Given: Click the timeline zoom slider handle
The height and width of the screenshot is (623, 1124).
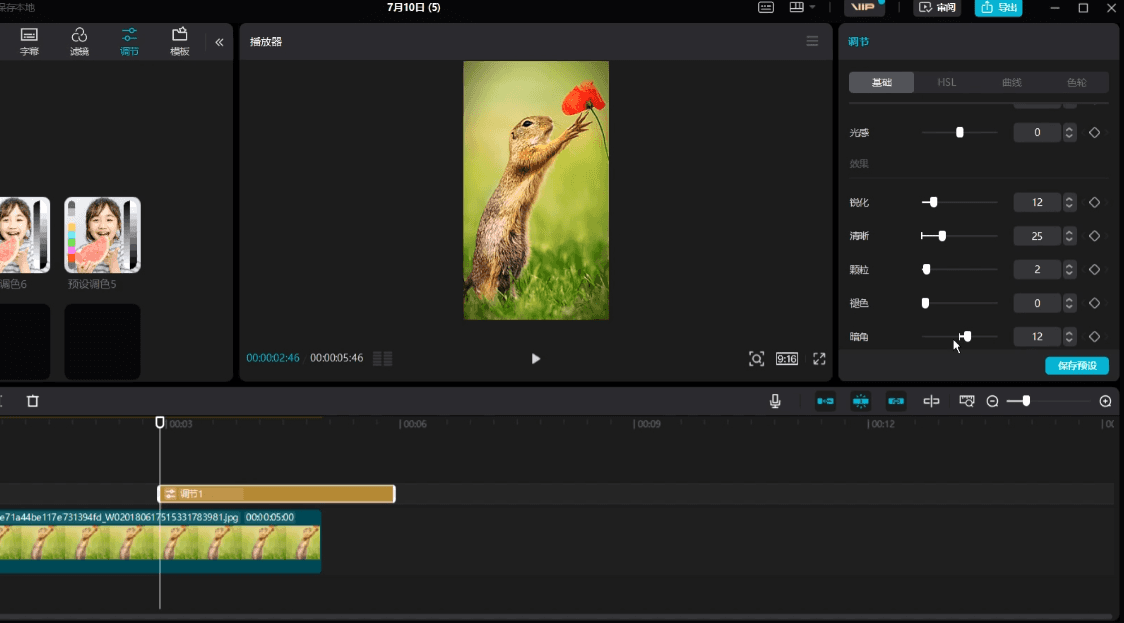Looking at the screenshot, I should tap(1026, 401).
